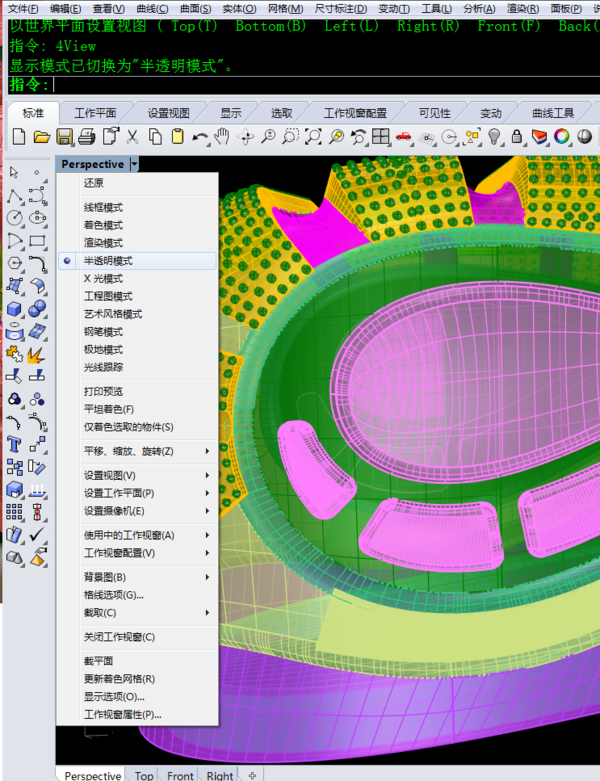Click the Undo arrow icon
600x781 pixels.
click(x=200, y=136)
